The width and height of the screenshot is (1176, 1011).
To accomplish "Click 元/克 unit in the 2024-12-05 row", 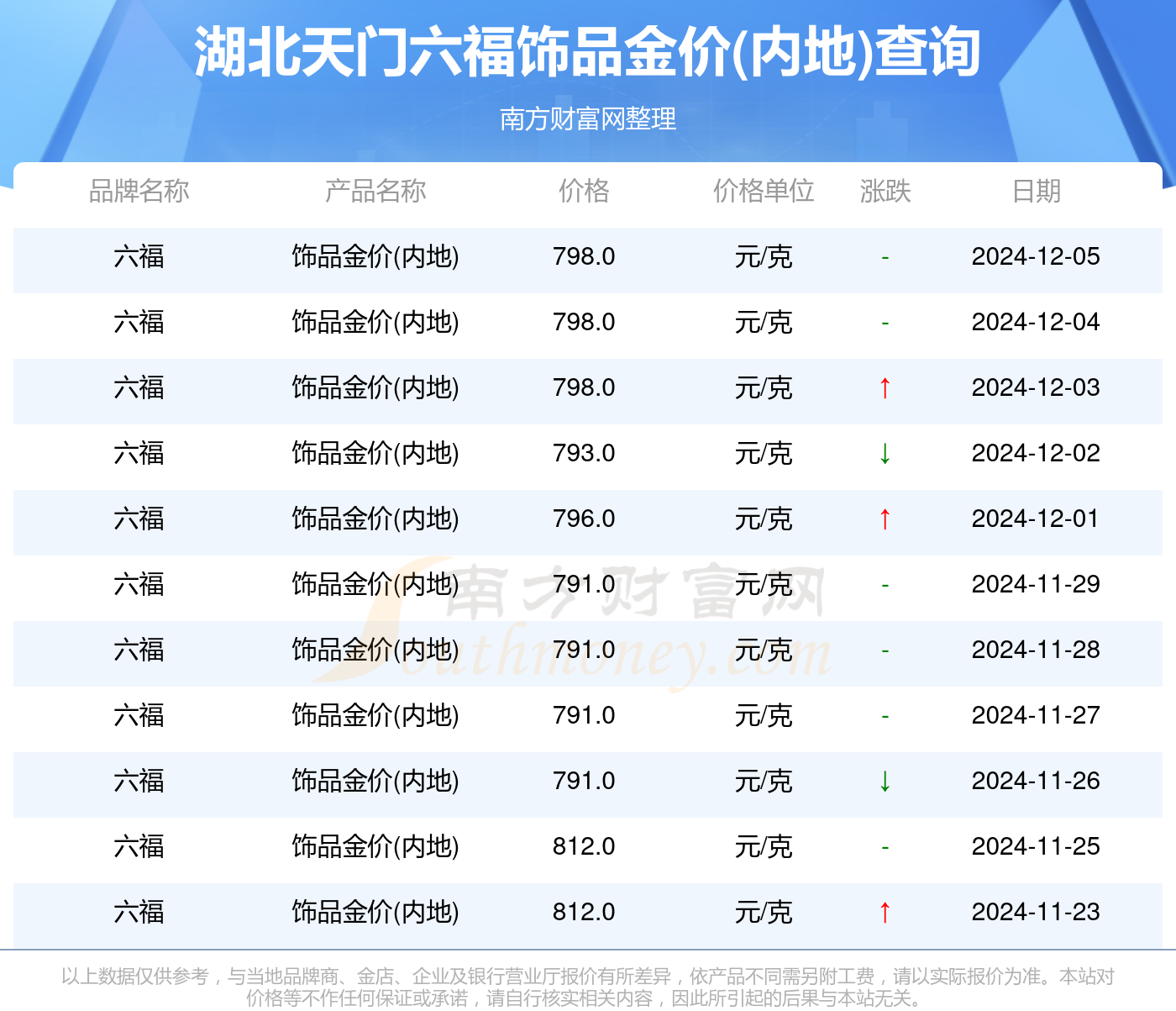I will tap(764, 256).
